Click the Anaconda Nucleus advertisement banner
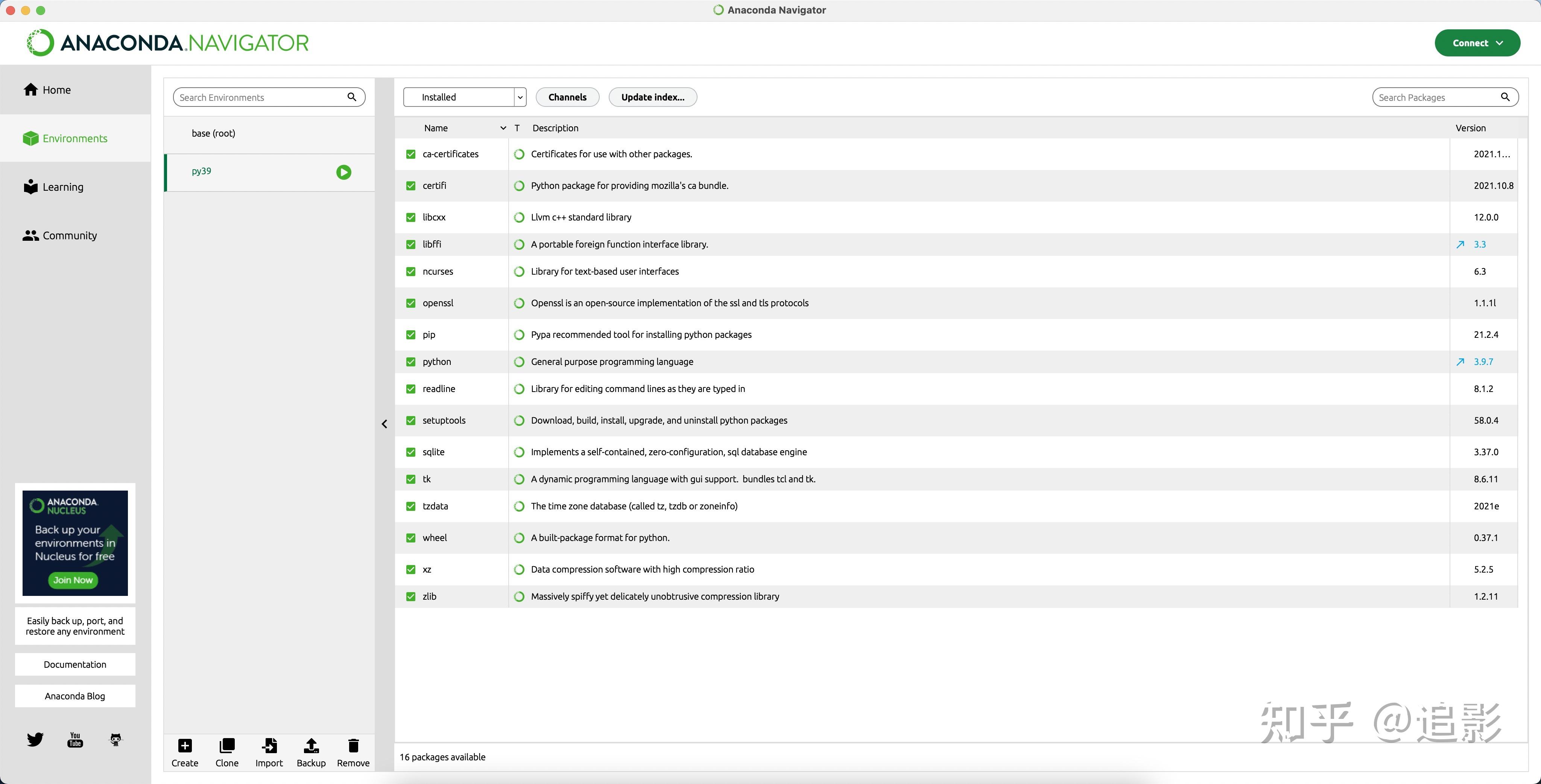1541x784 pixels. pos(75,542)
